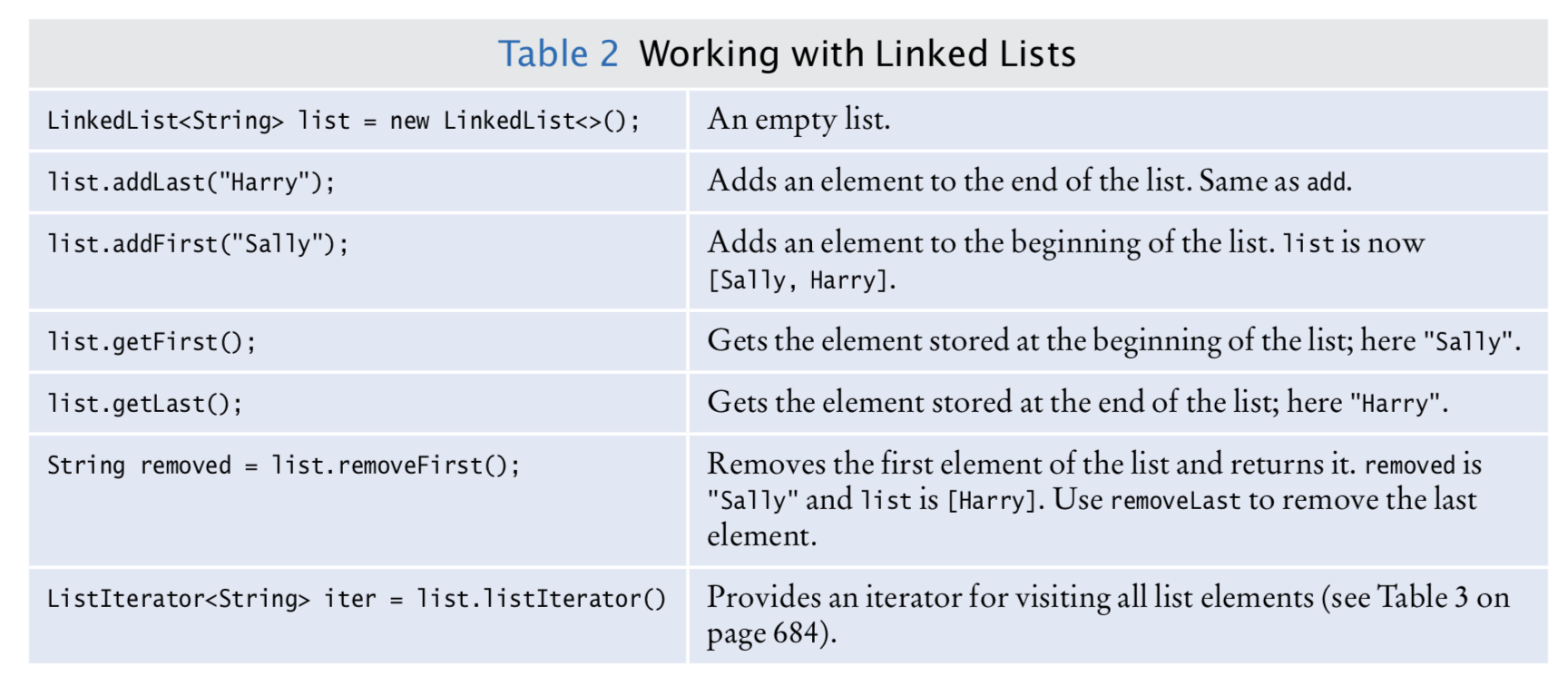This screenshot has height=686, width=1568.
Task: Click the "Table 3 on" cross-reference text
Action: tap(1443, 597)
